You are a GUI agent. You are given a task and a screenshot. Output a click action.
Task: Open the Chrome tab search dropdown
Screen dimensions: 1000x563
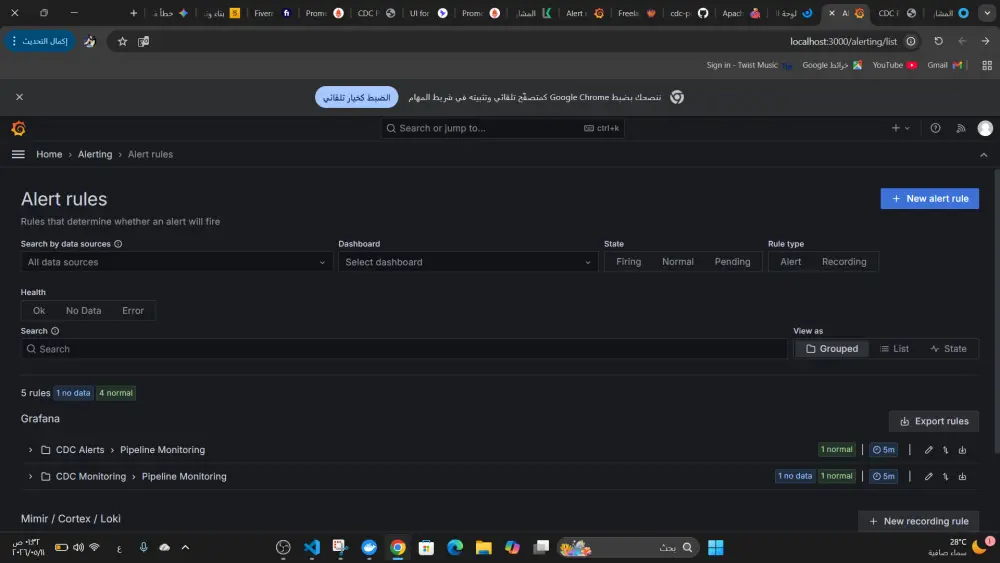987,13
